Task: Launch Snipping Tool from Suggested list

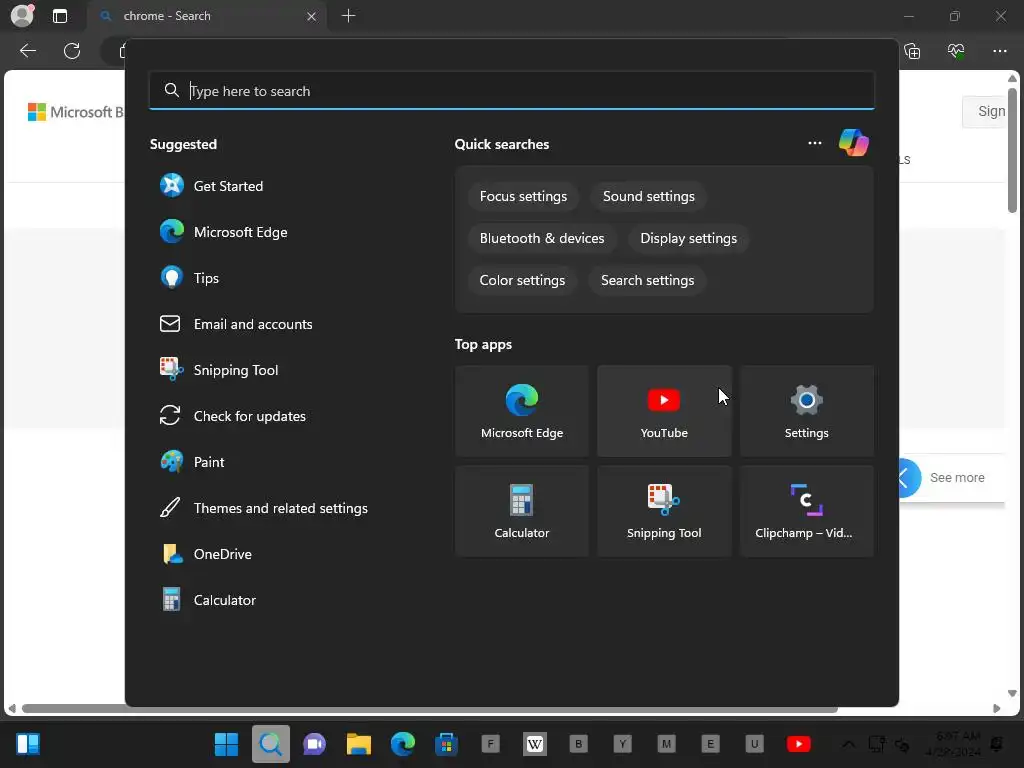Action: [x=219, y=370]
